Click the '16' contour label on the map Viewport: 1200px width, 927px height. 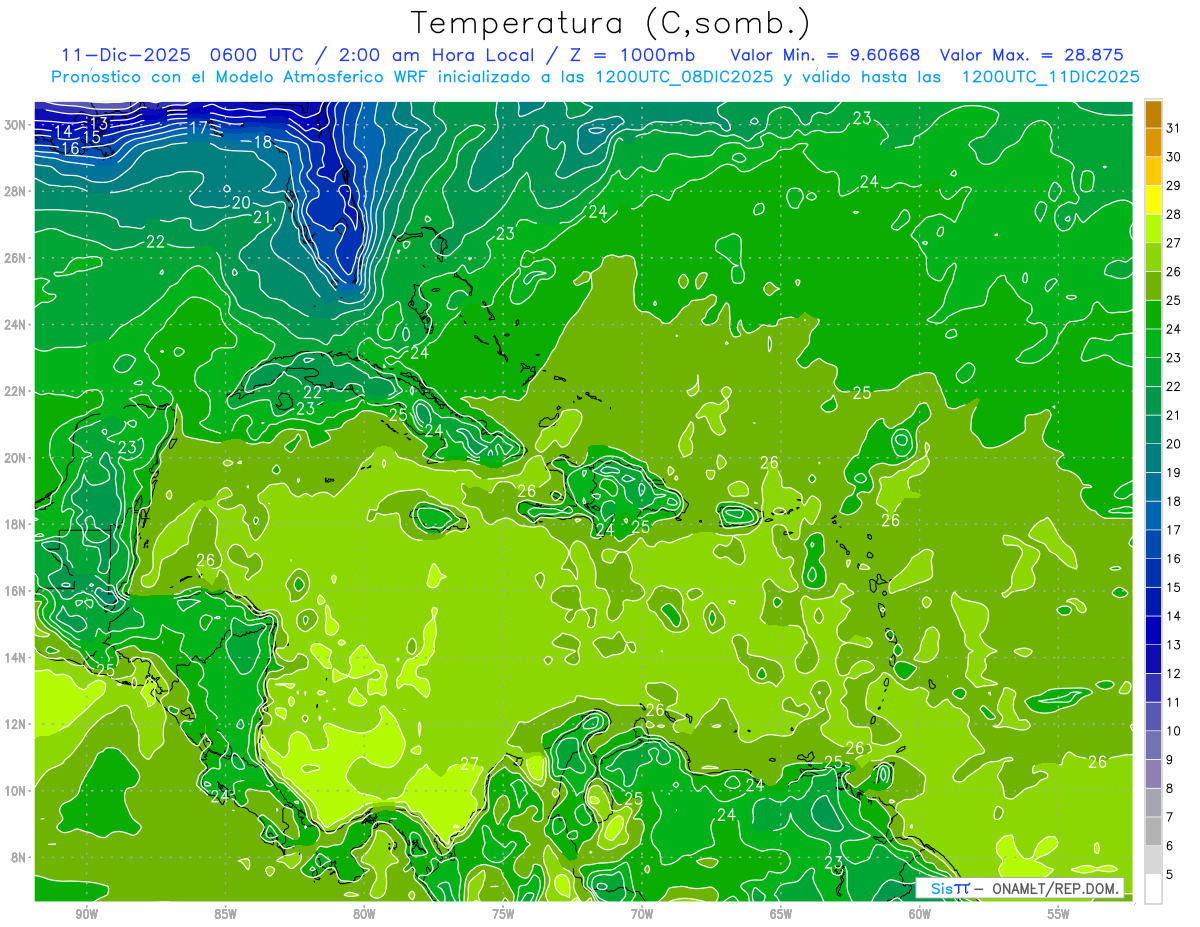tap(70, 148)
